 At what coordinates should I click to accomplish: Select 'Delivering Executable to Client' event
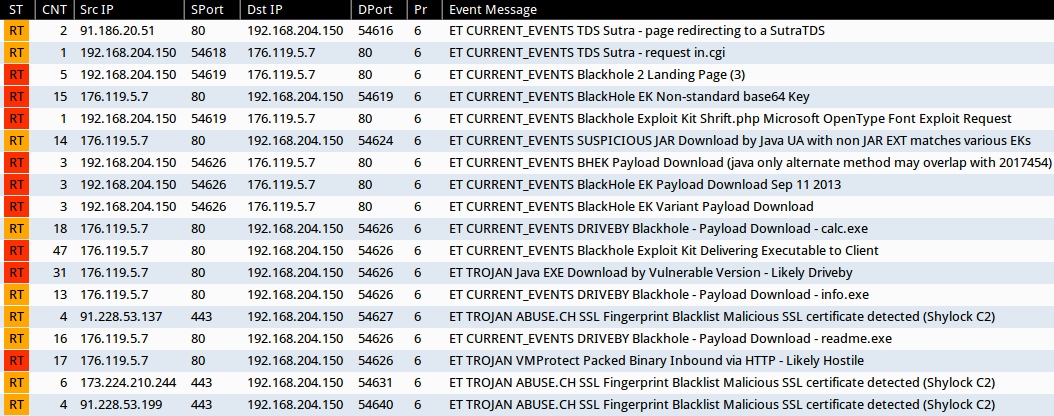pos(664,251)
